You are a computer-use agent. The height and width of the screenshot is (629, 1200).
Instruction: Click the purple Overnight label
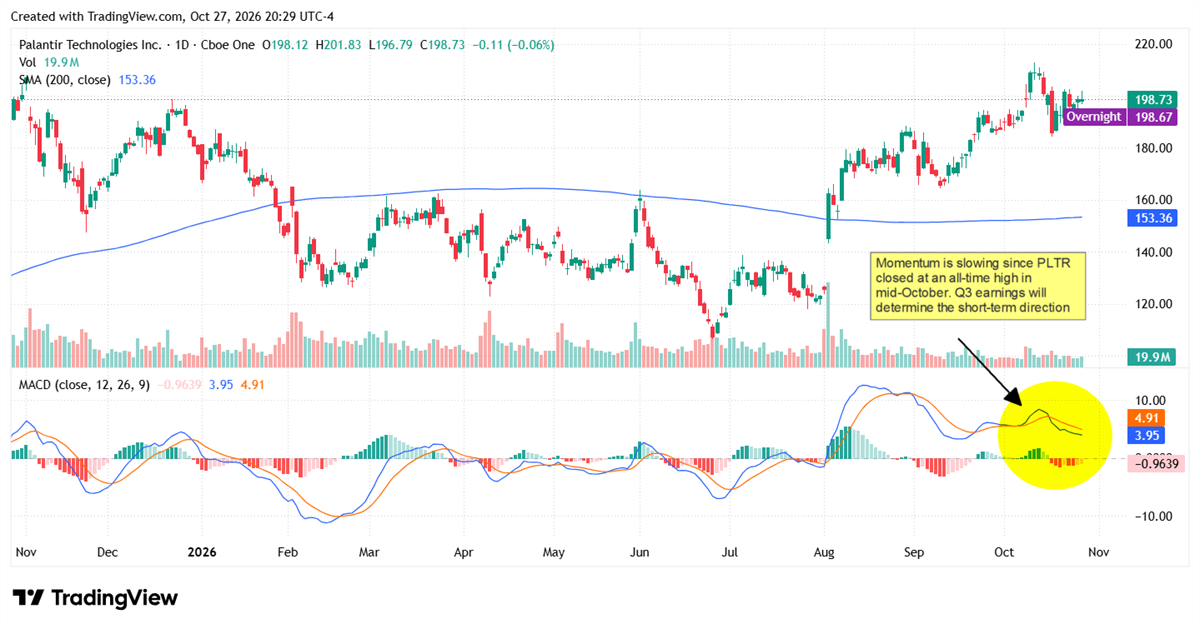(x=1093, y=117)
